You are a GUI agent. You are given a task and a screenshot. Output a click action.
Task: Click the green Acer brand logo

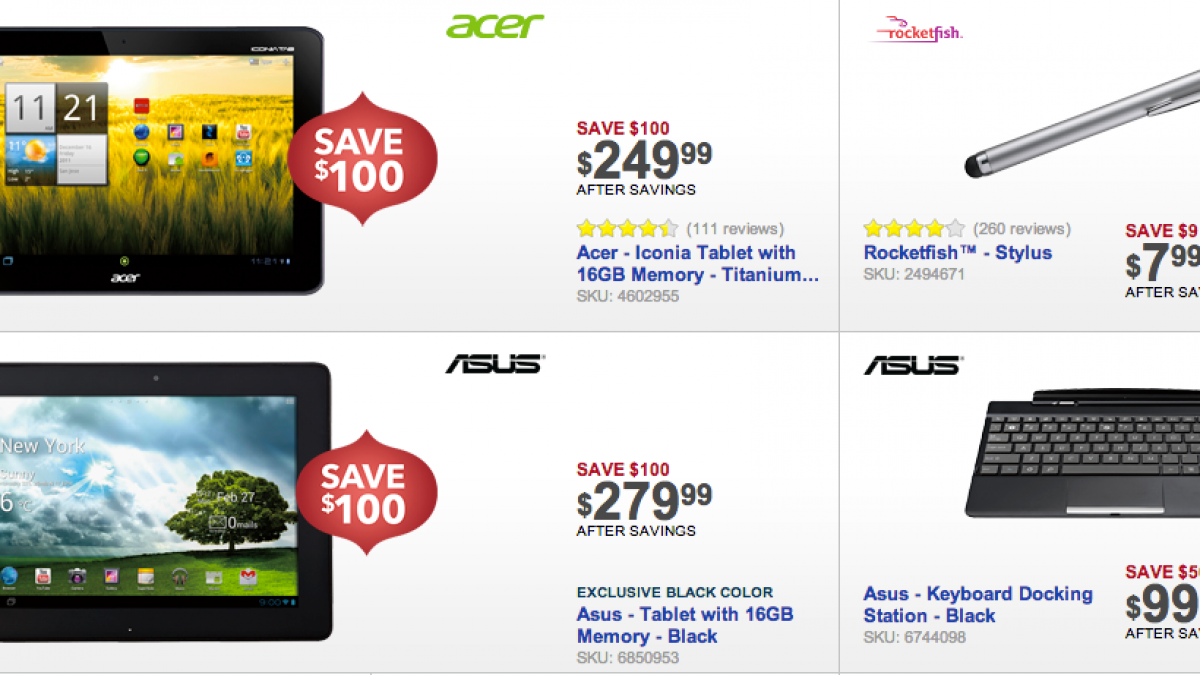point(495,25)
